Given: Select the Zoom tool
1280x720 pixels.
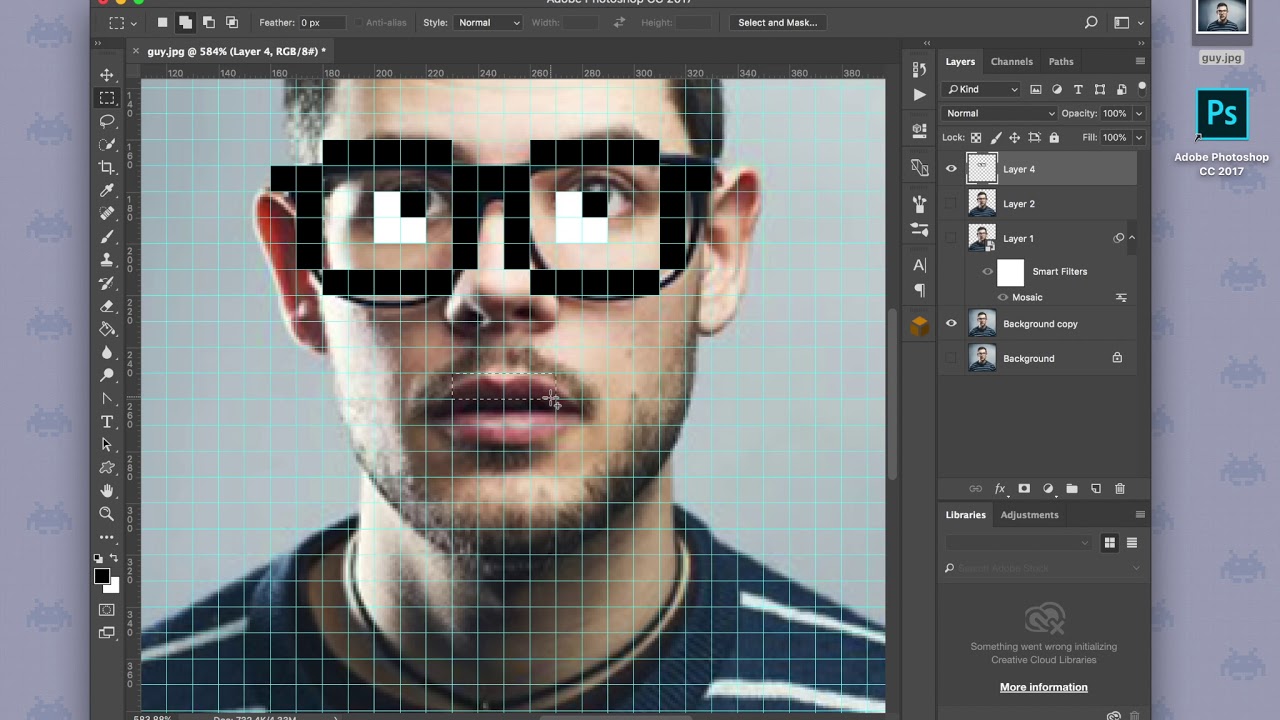Looking at the screenshot, I should [x=106, y=513].
